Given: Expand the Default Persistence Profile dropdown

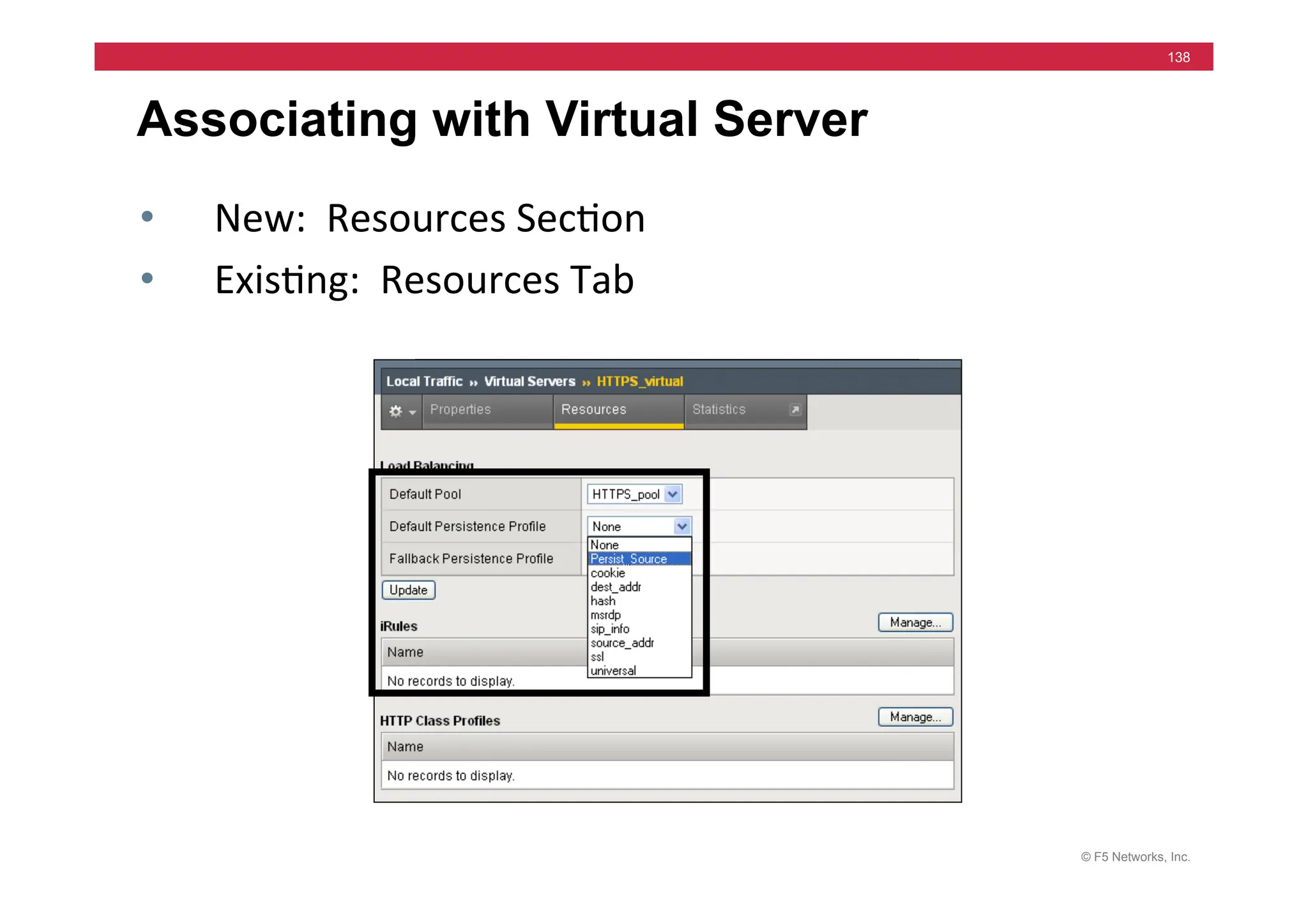Looking at the screenshot, I should 639,526.
